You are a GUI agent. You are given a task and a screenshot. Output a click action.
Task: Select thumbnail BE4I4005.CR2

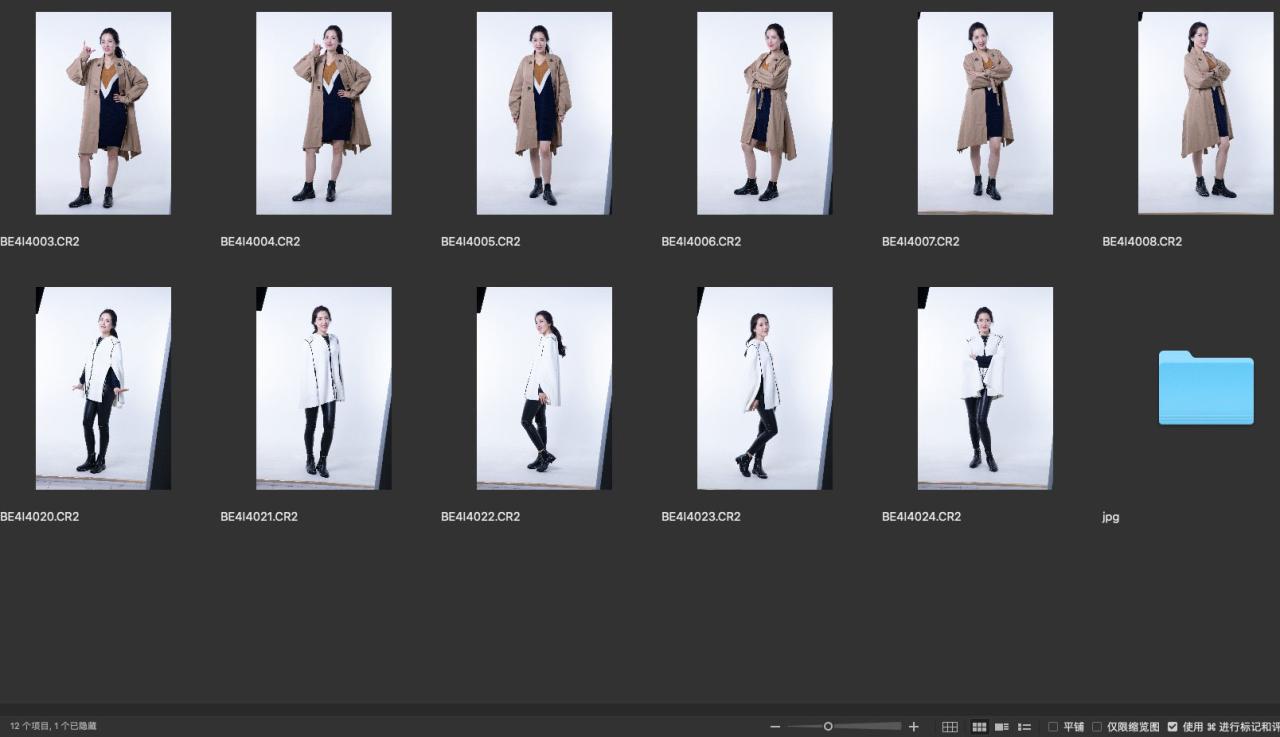[x=544, y=113]
